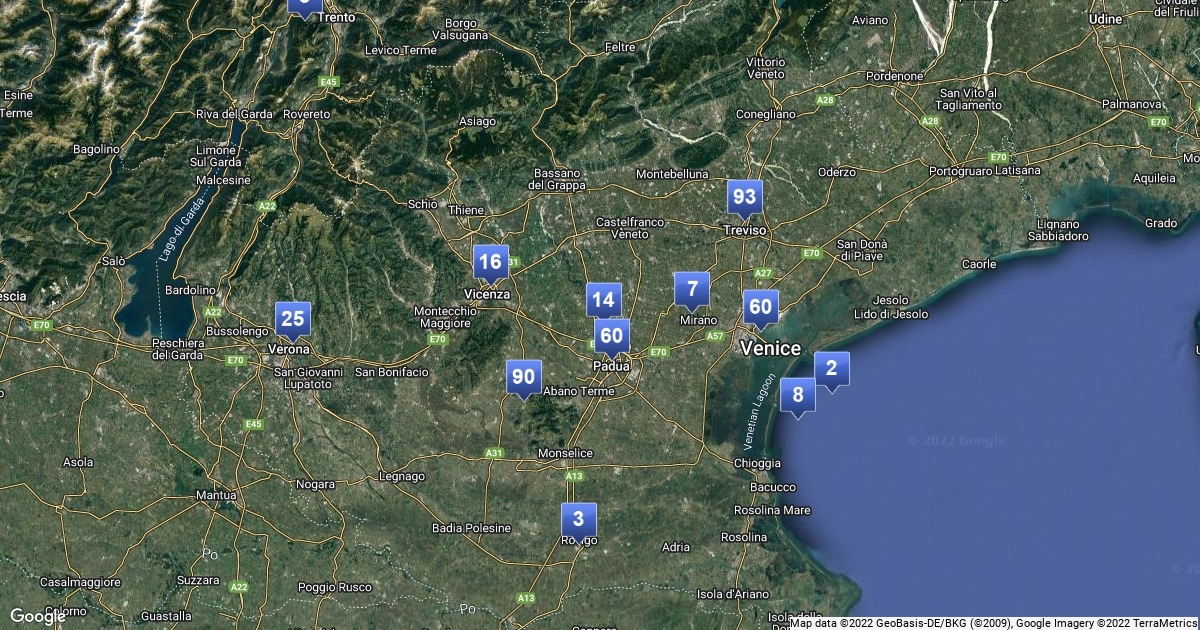Click the partially visible marker near Trento
Image resolution: width=1200 pixels, height=630 pixels.
(304, 6)
